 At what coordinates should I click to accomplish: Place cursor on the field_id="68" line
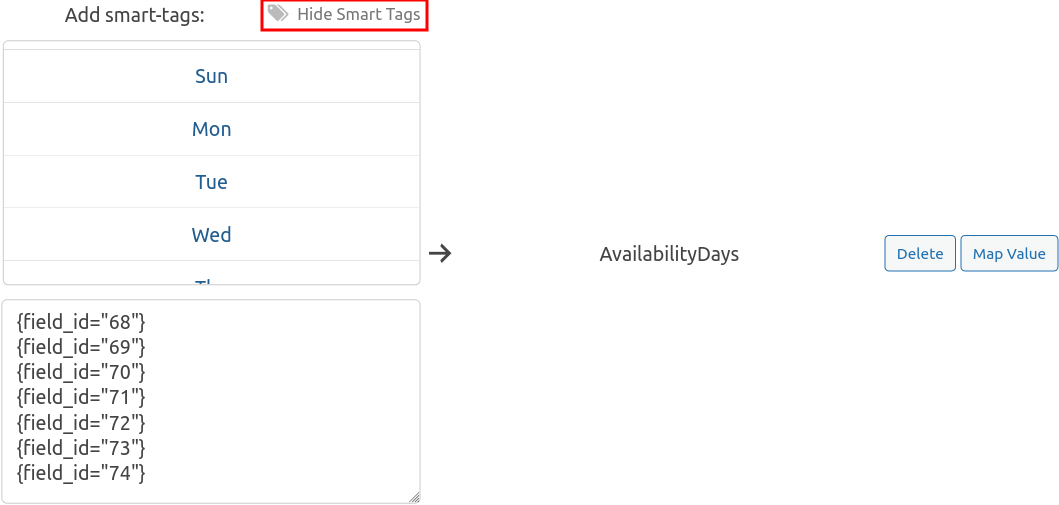(82, 322)
